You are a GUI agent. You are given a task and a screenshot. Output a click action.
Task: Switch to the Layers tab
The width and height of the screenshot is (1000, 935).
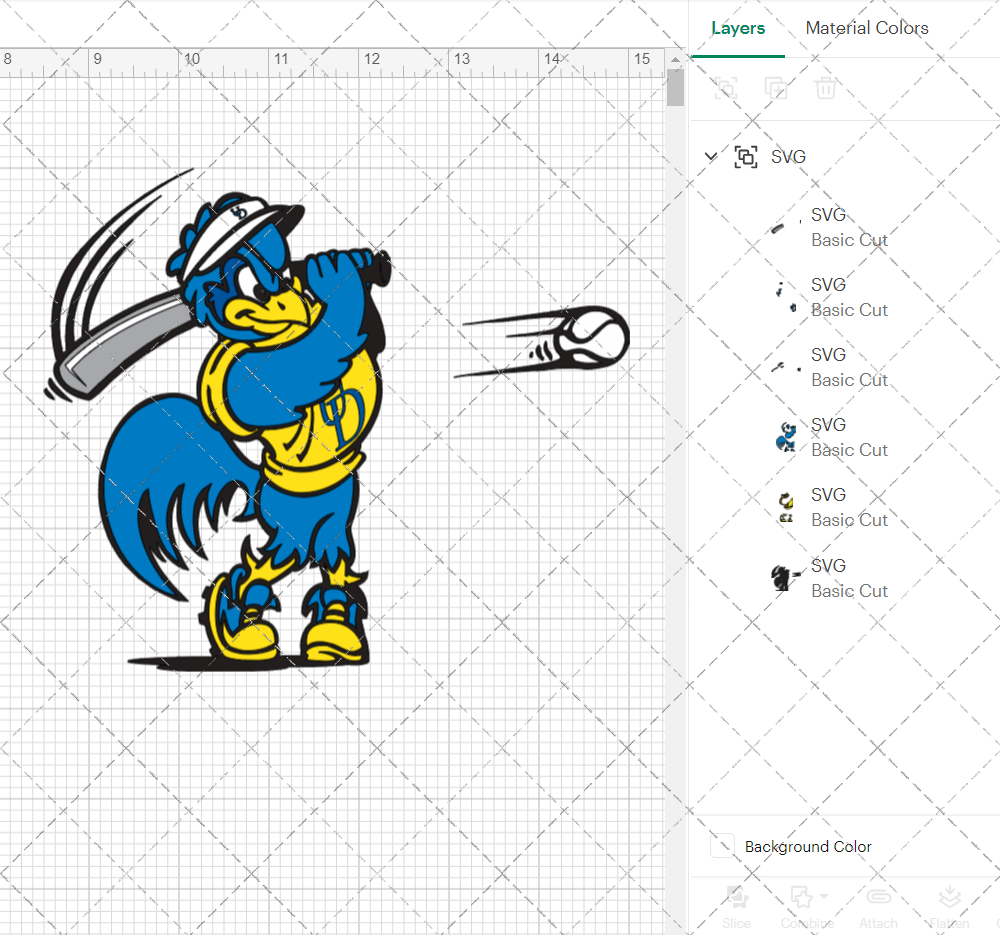tap(738, 28)
